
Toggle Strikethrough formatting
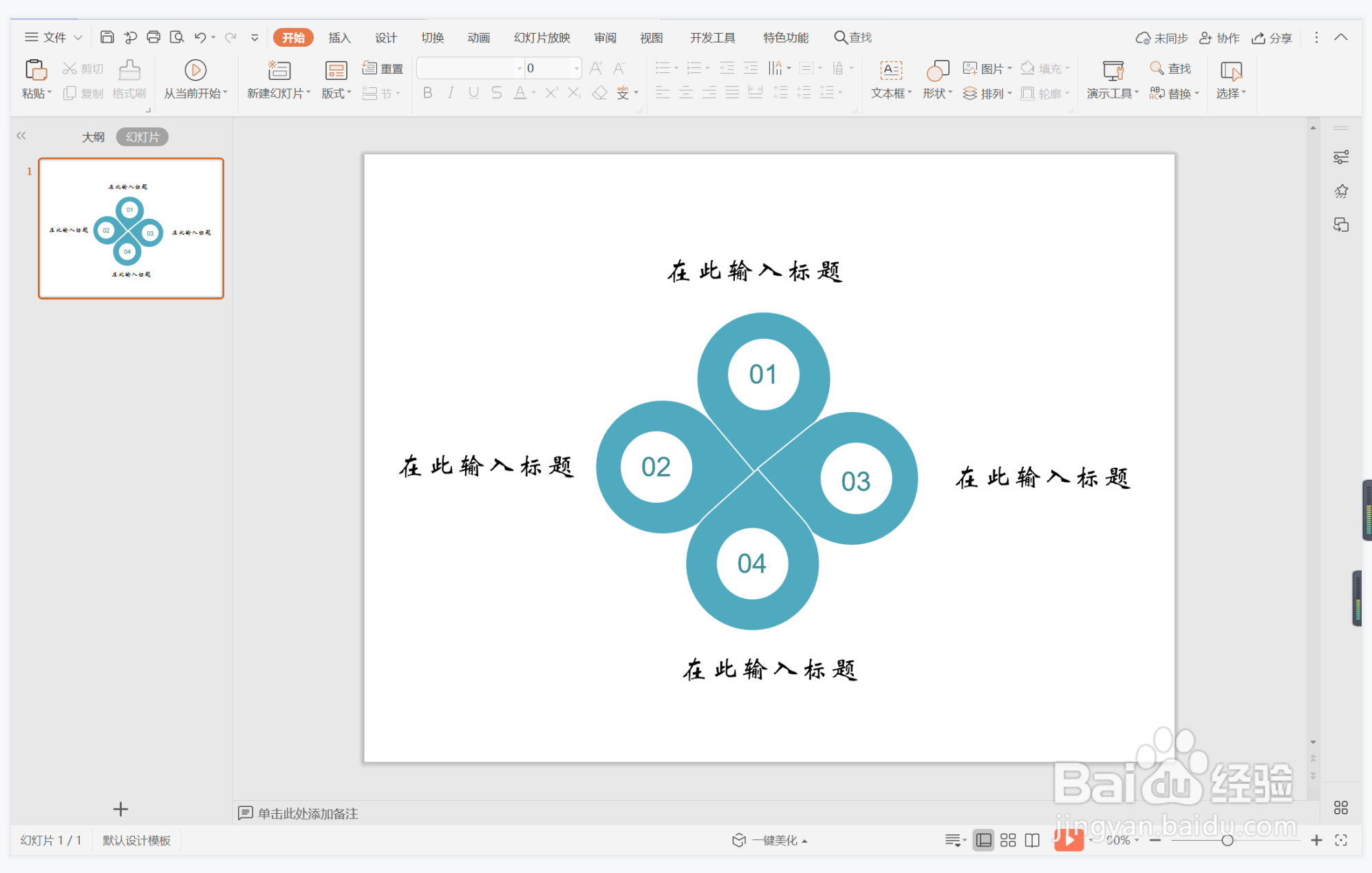click(x=497, y=93)
